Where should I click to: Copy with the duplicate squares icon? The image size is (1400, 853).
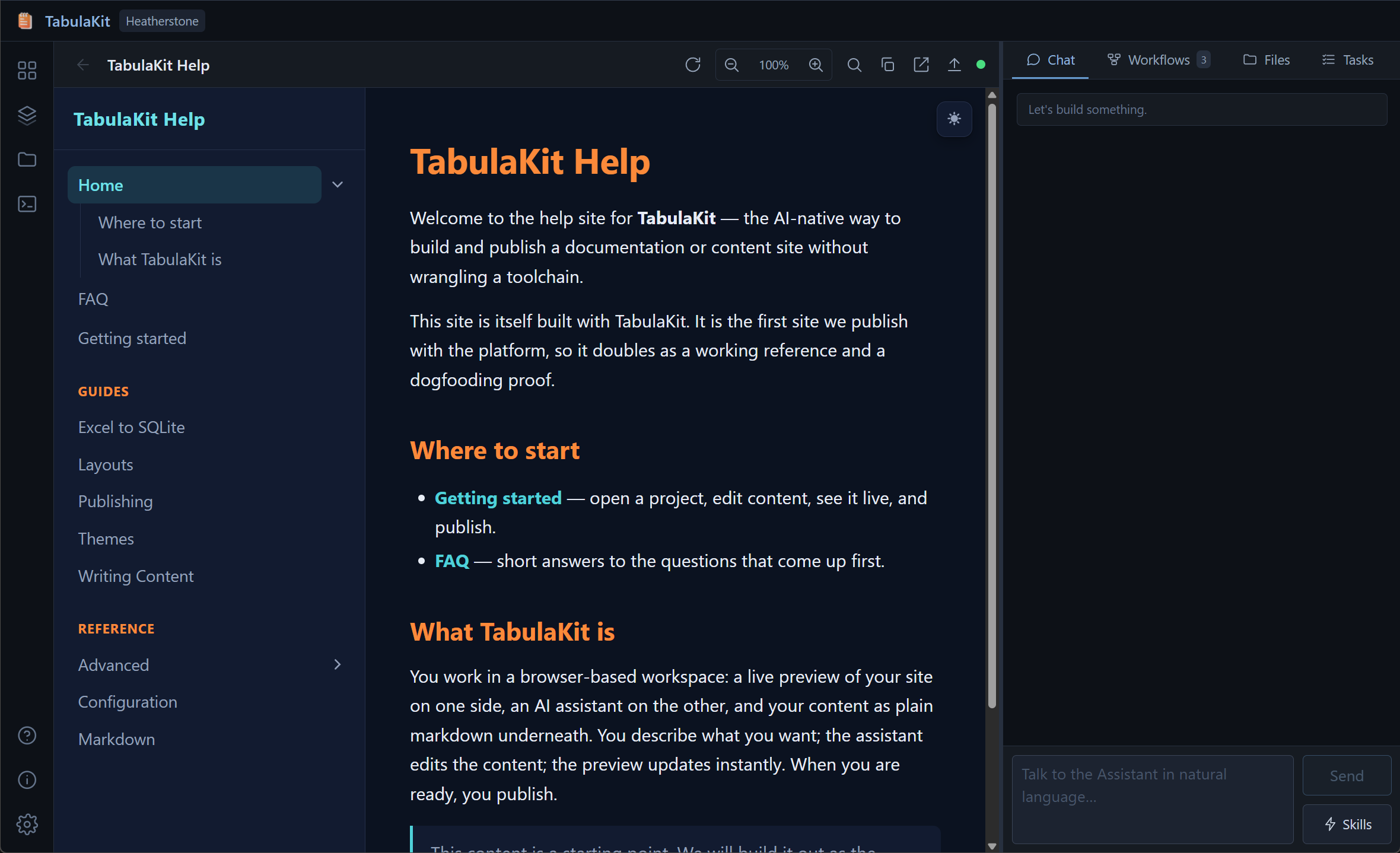(887, 65)
